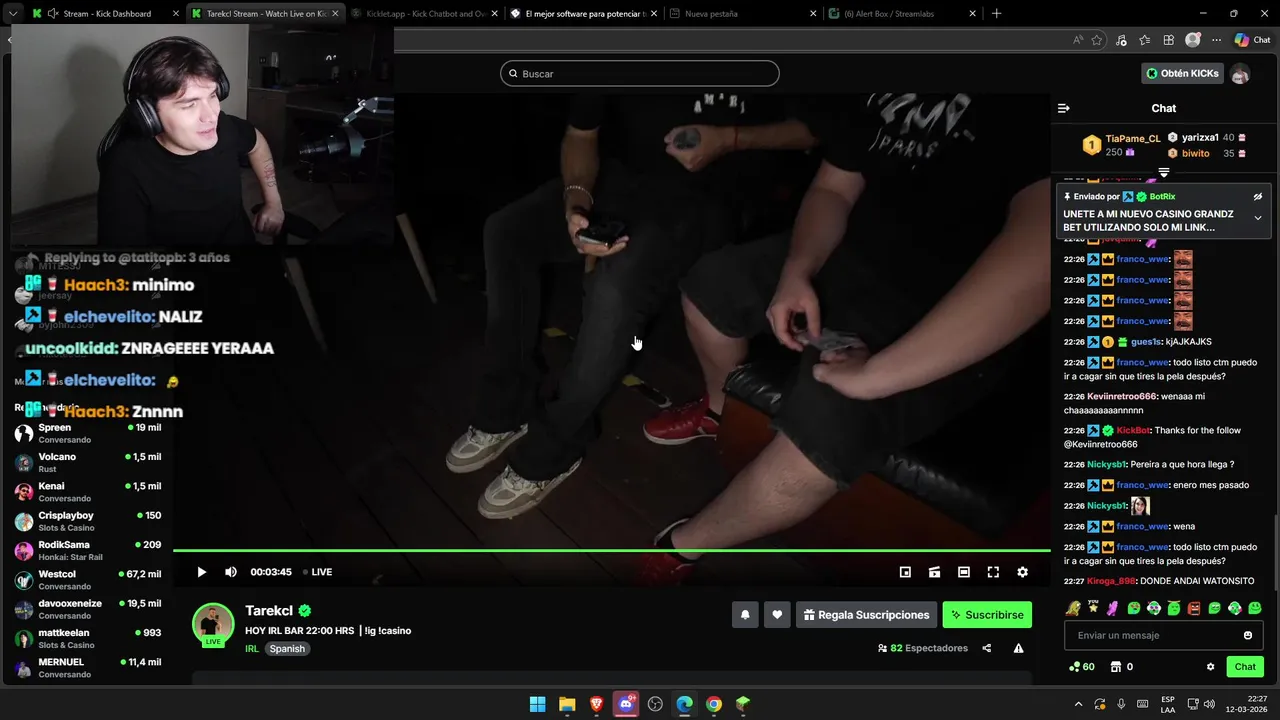
Task: Open browser profile avatar
Action: 1192,40
